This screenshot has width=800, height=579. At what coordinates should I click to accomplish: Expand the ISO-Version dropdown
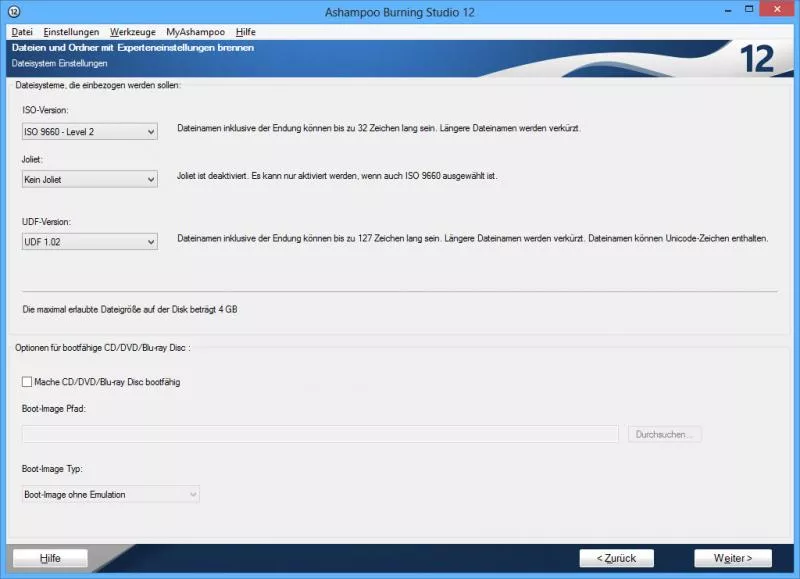pyautogui.click(x=90, y=132)
